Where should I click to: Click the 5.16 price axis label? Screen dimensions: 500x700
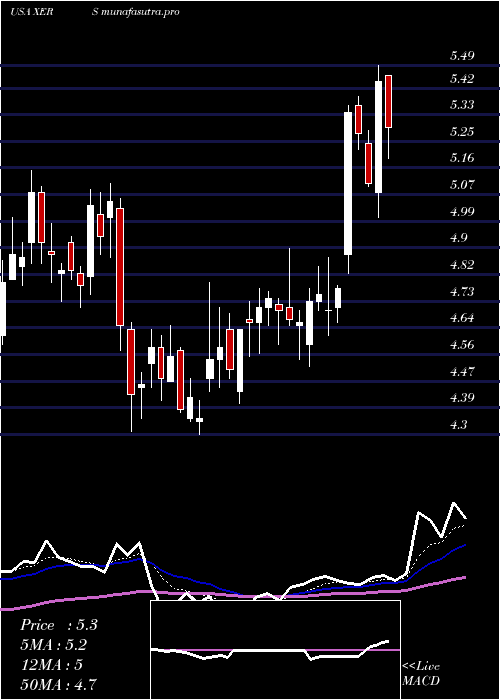click(x=462, y=158)
